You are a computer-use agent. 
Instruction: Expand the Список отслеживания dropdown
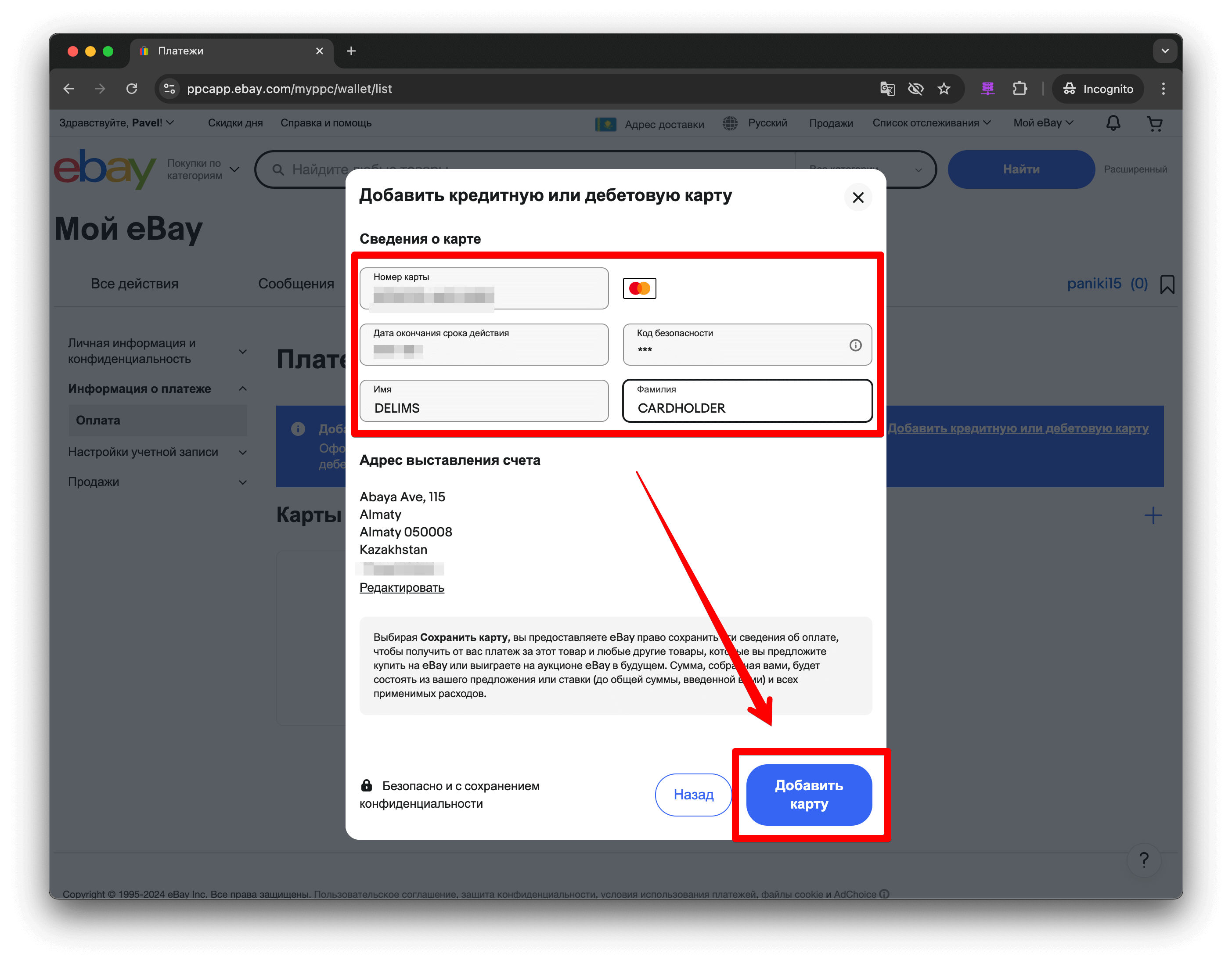931,123
